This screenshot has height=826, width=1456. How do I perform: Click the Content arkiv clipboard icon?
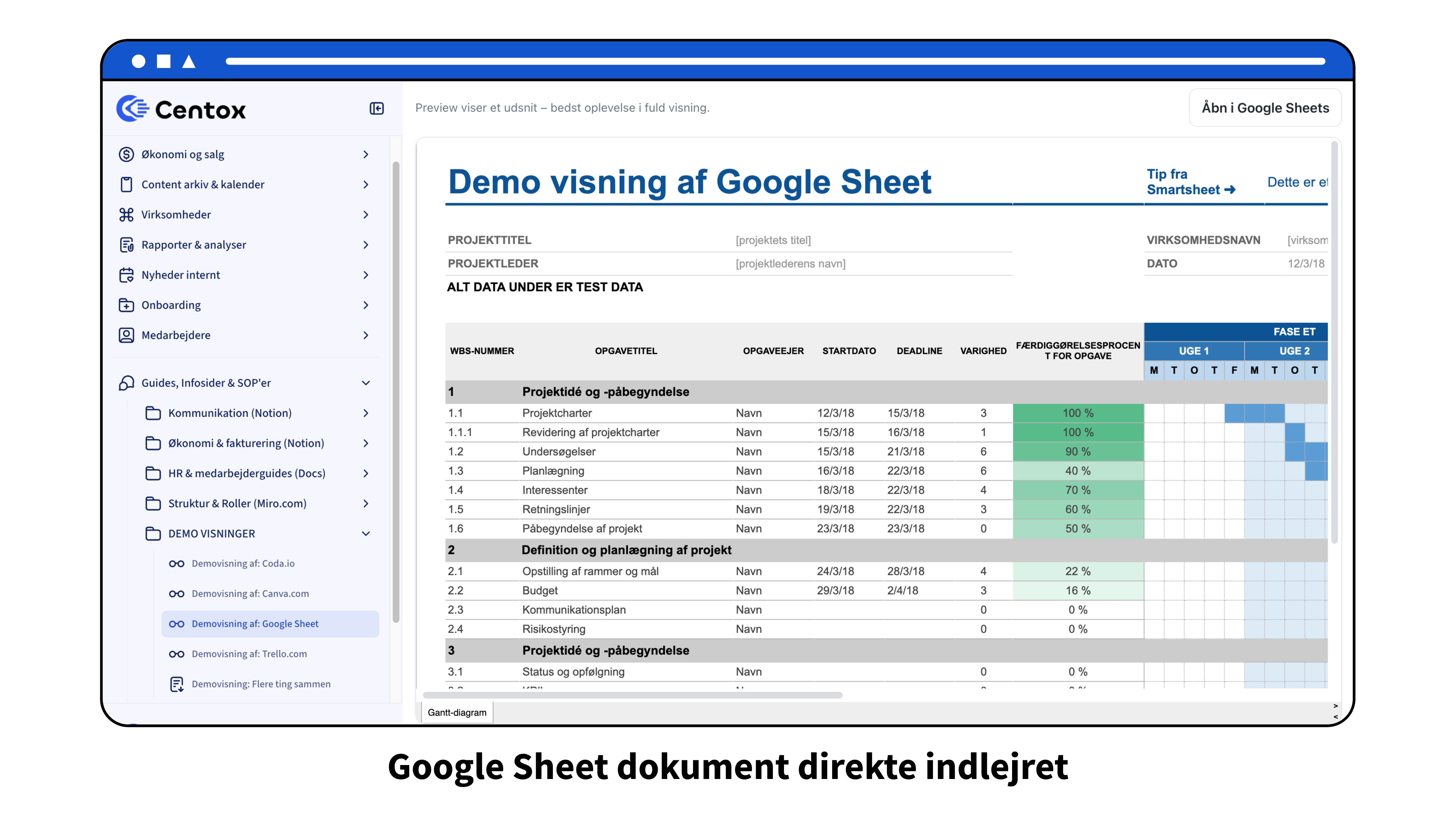tap(126, 184)
